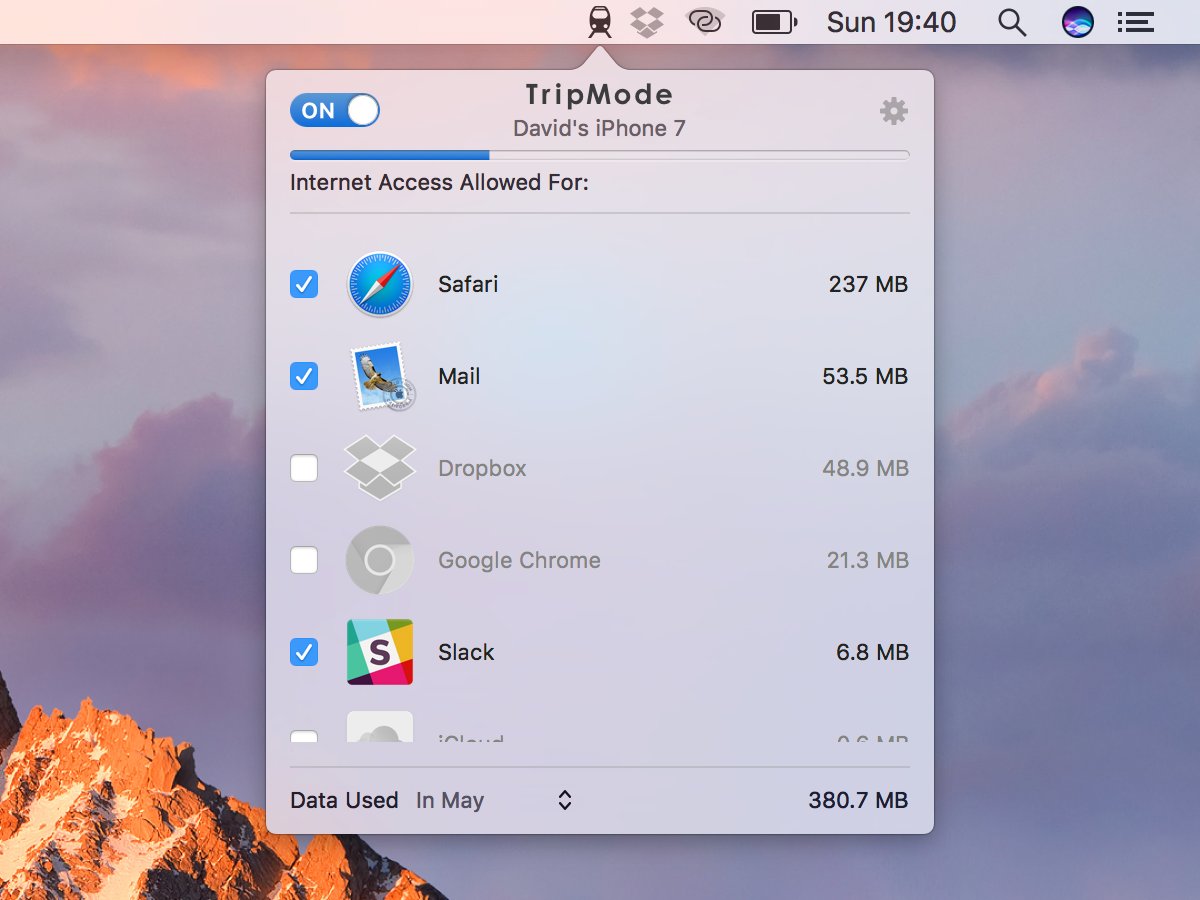Image resolution: width=1200 pixels, height=900 pixels.
Task: Click the Mail stamp app icon
Action: 382,376
